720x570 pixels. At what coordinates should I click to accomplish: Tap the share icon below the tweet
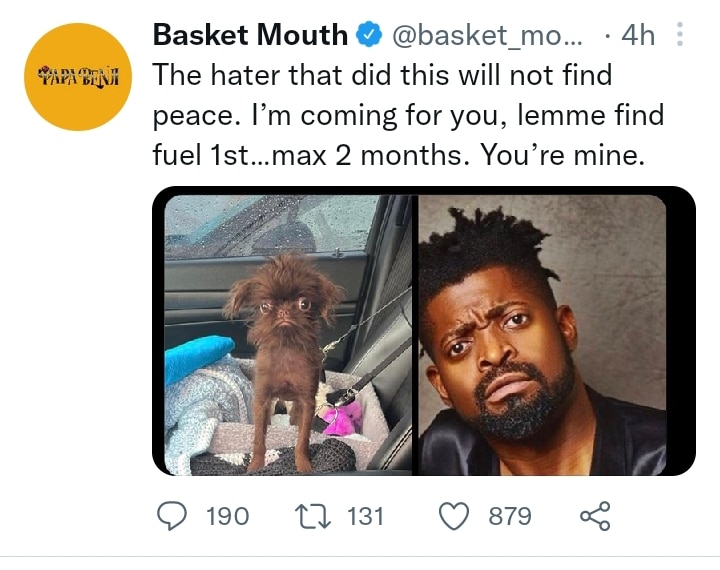click(x=595, y=516)
